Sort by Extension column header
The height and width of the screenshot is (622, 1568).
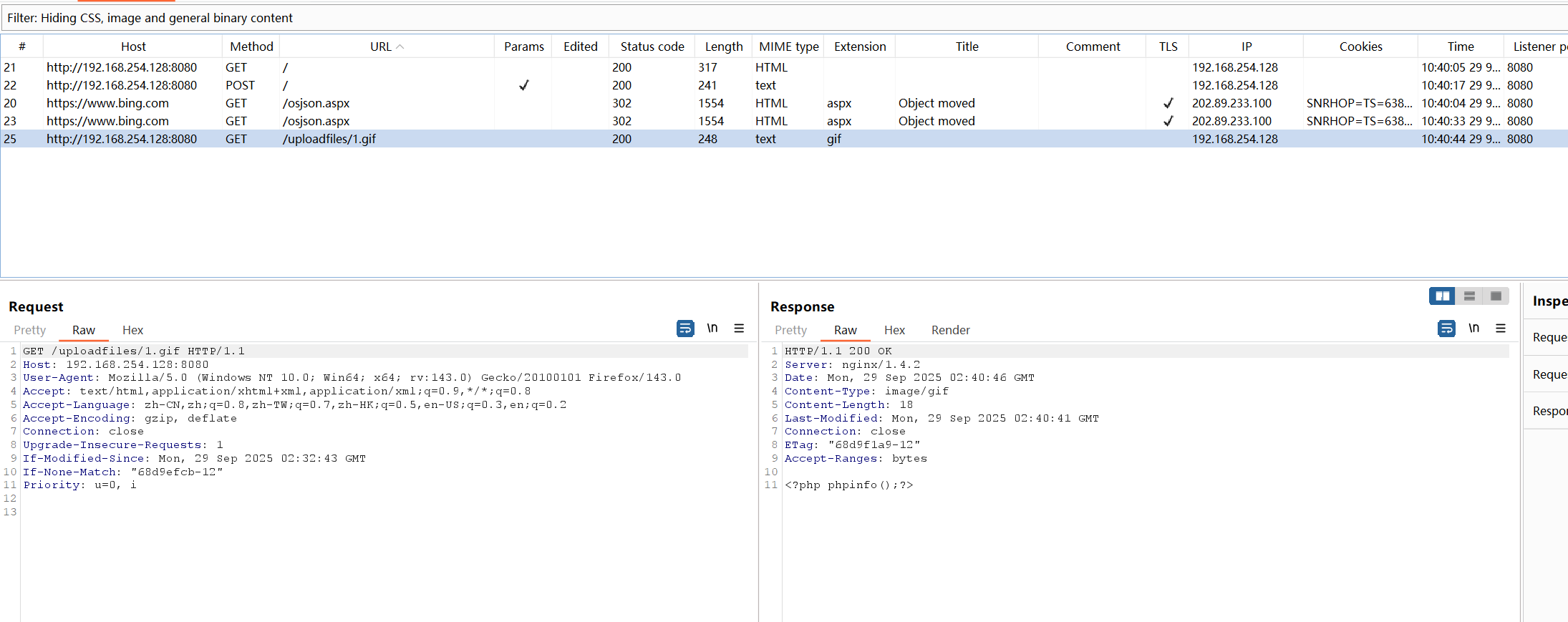click(x=860, y=47)
